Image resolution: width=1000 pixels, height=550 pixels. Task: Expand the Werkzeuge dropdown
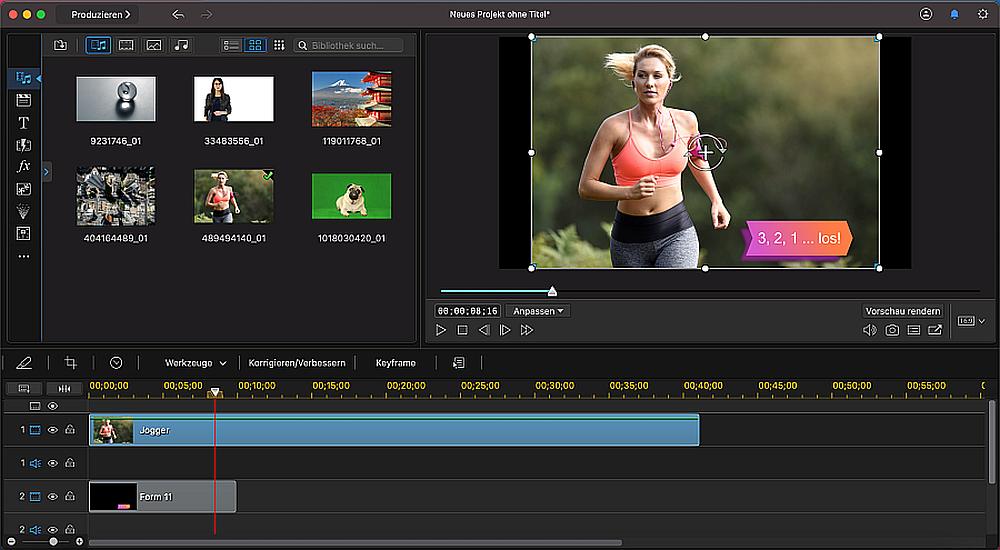pos(195,363)
